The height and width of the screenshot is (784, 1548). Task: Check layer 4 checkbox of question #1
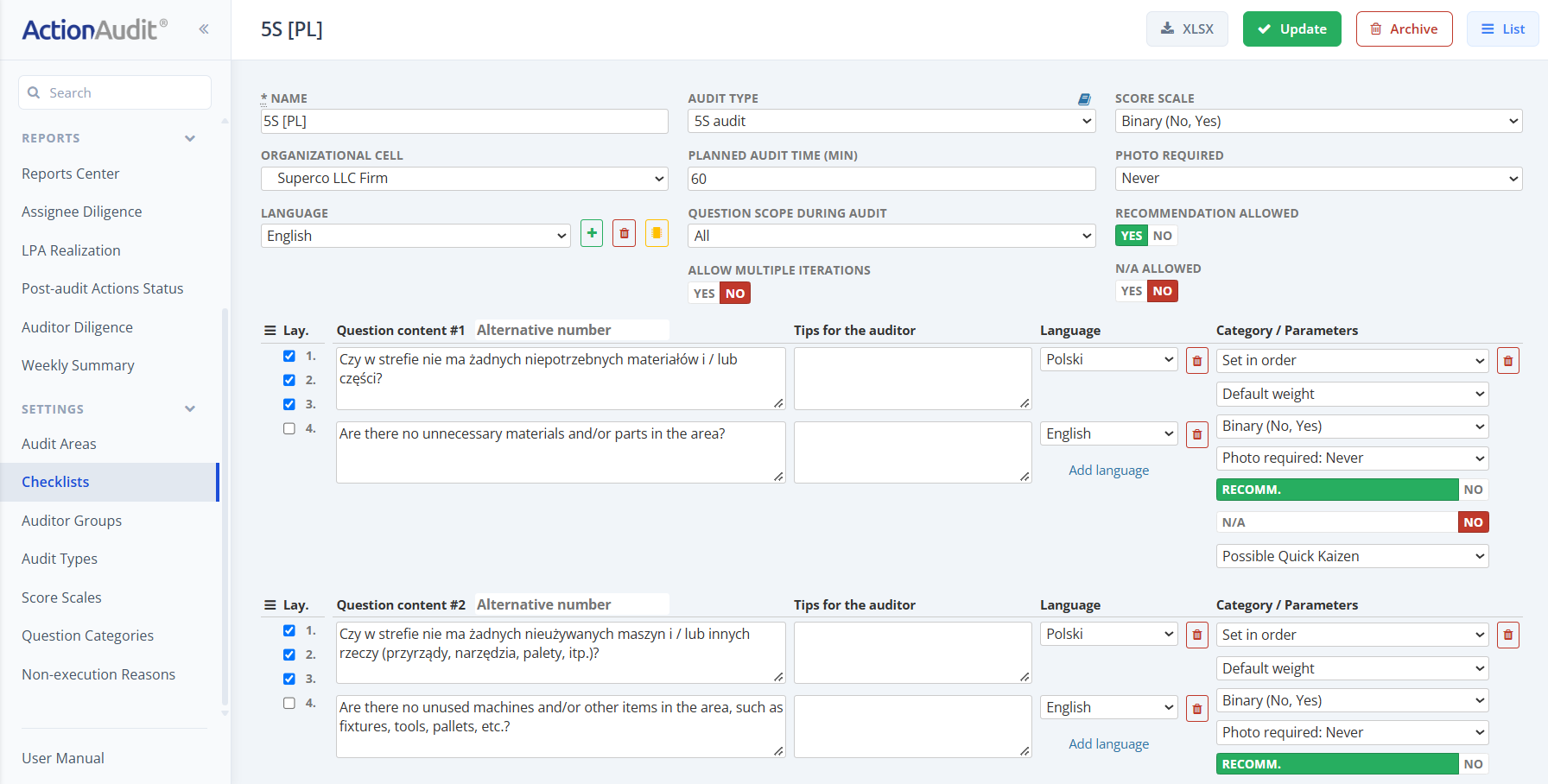coord(289,428)
